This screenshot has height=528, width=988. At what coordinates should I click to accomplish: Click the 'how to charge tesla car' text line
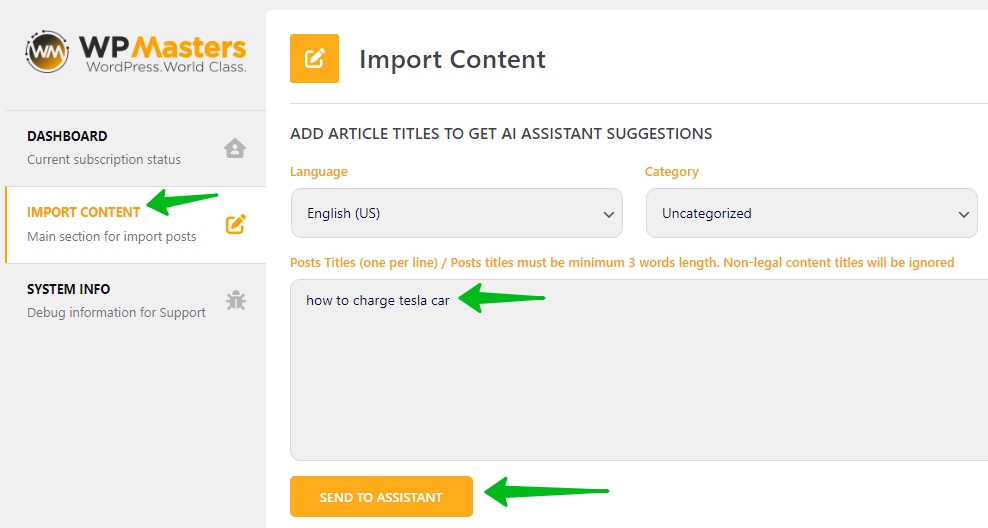click(x=377, y=301)
